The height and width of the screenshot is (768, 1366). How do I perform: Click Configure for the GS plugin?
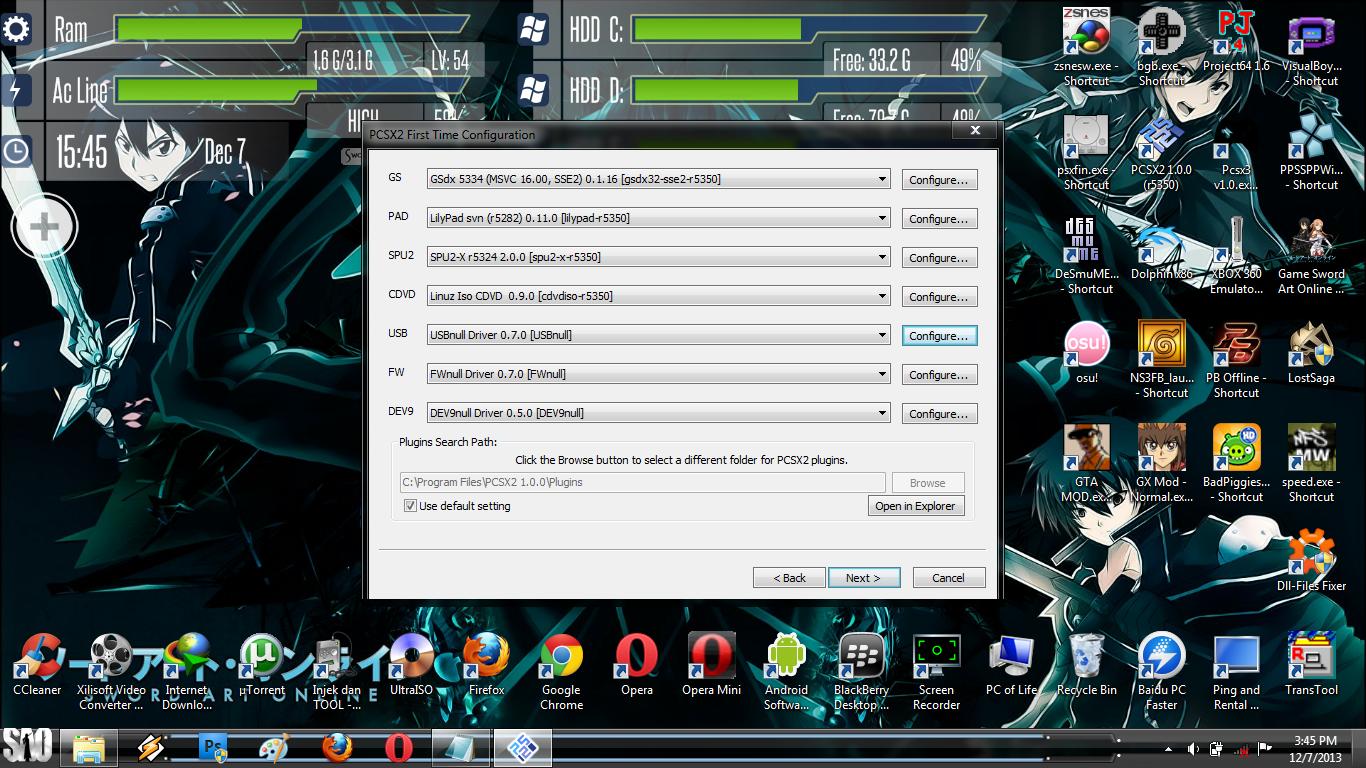[x=939, y=180]
